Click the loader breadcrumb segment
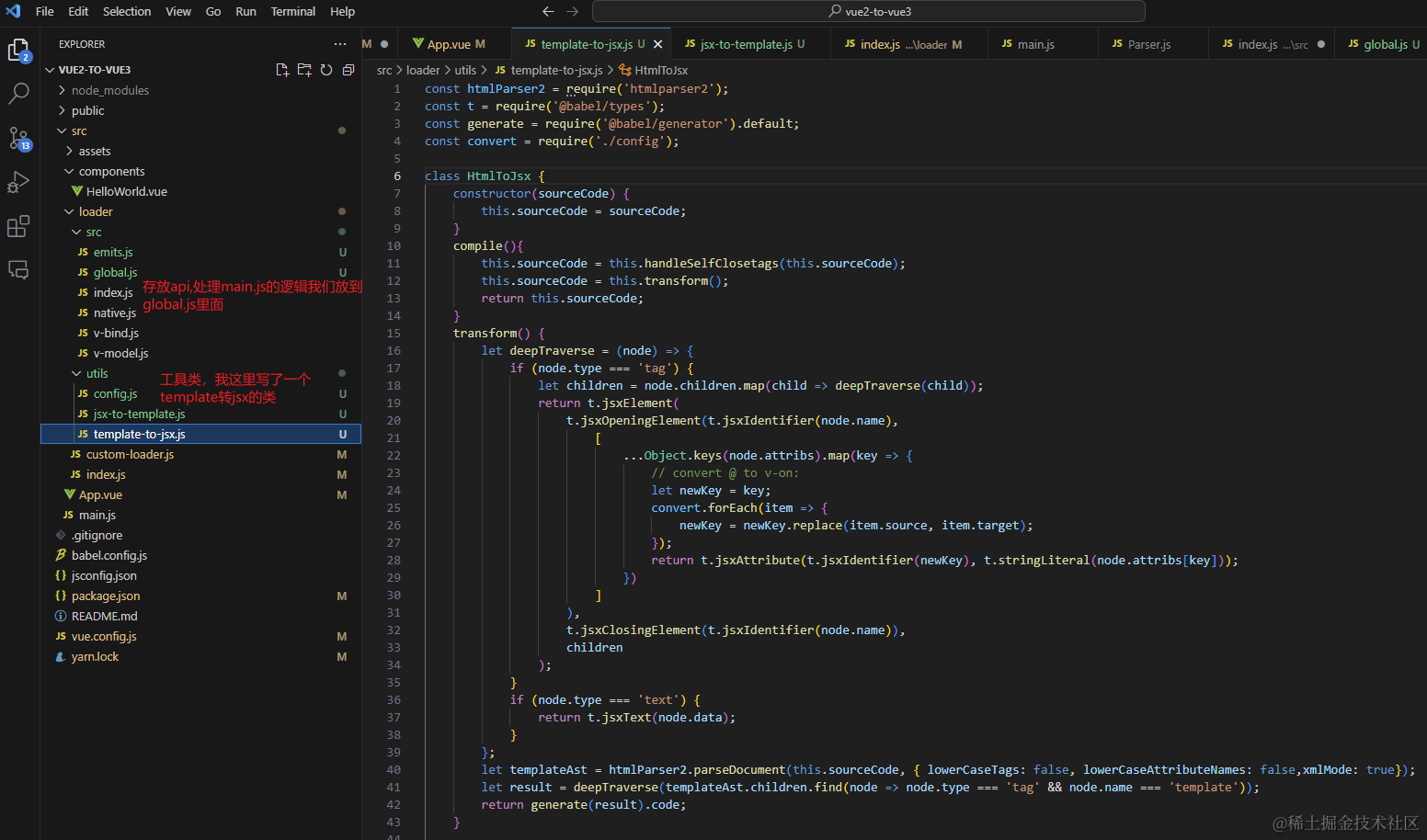This screenshot has width=1427, height=840. 423,70
